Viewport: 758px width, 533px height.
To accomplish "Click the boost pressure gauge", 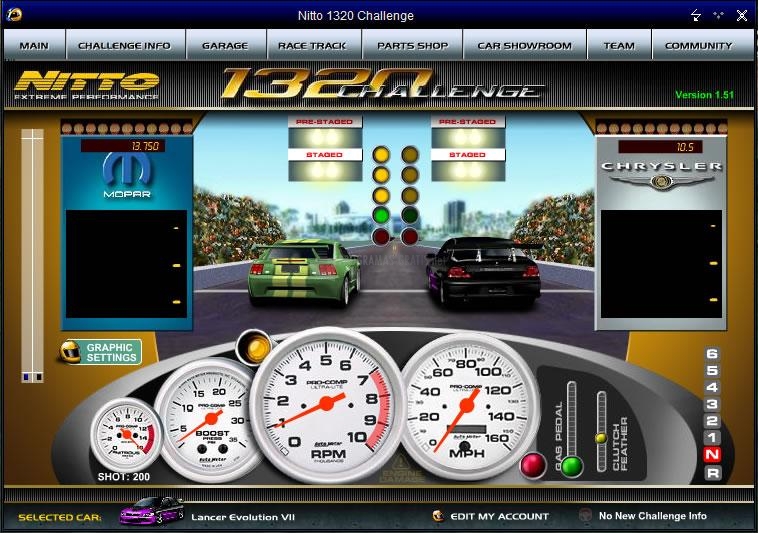I will click(210, 419).
